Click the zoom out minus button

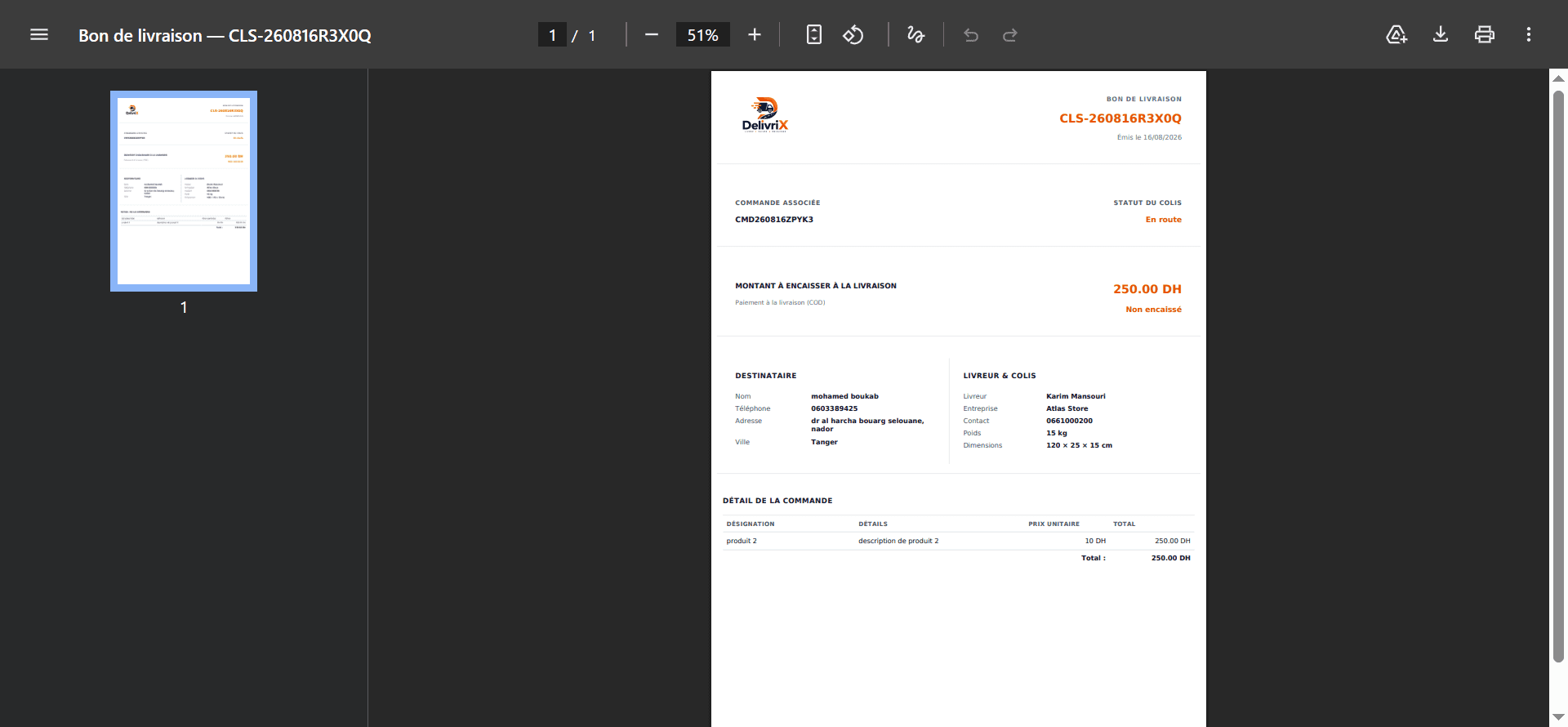pyautogui.click(x=652, y=34)
